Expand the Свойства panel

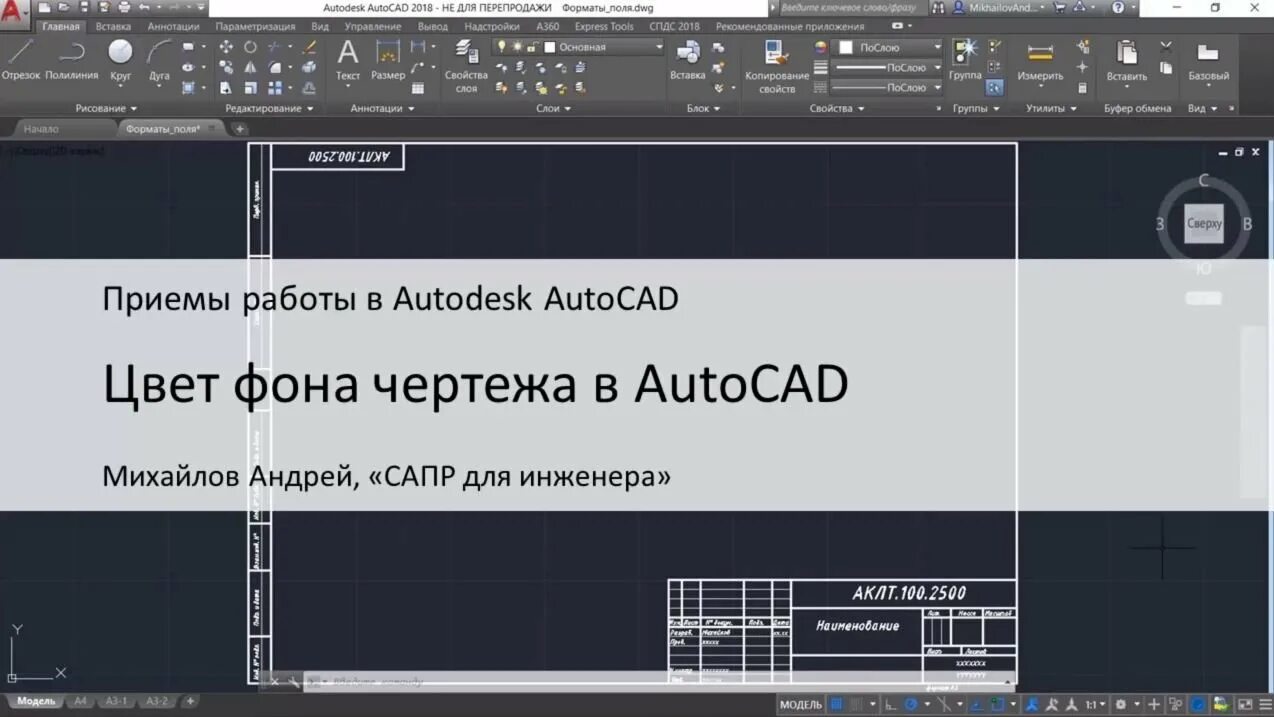click(837, 108)
